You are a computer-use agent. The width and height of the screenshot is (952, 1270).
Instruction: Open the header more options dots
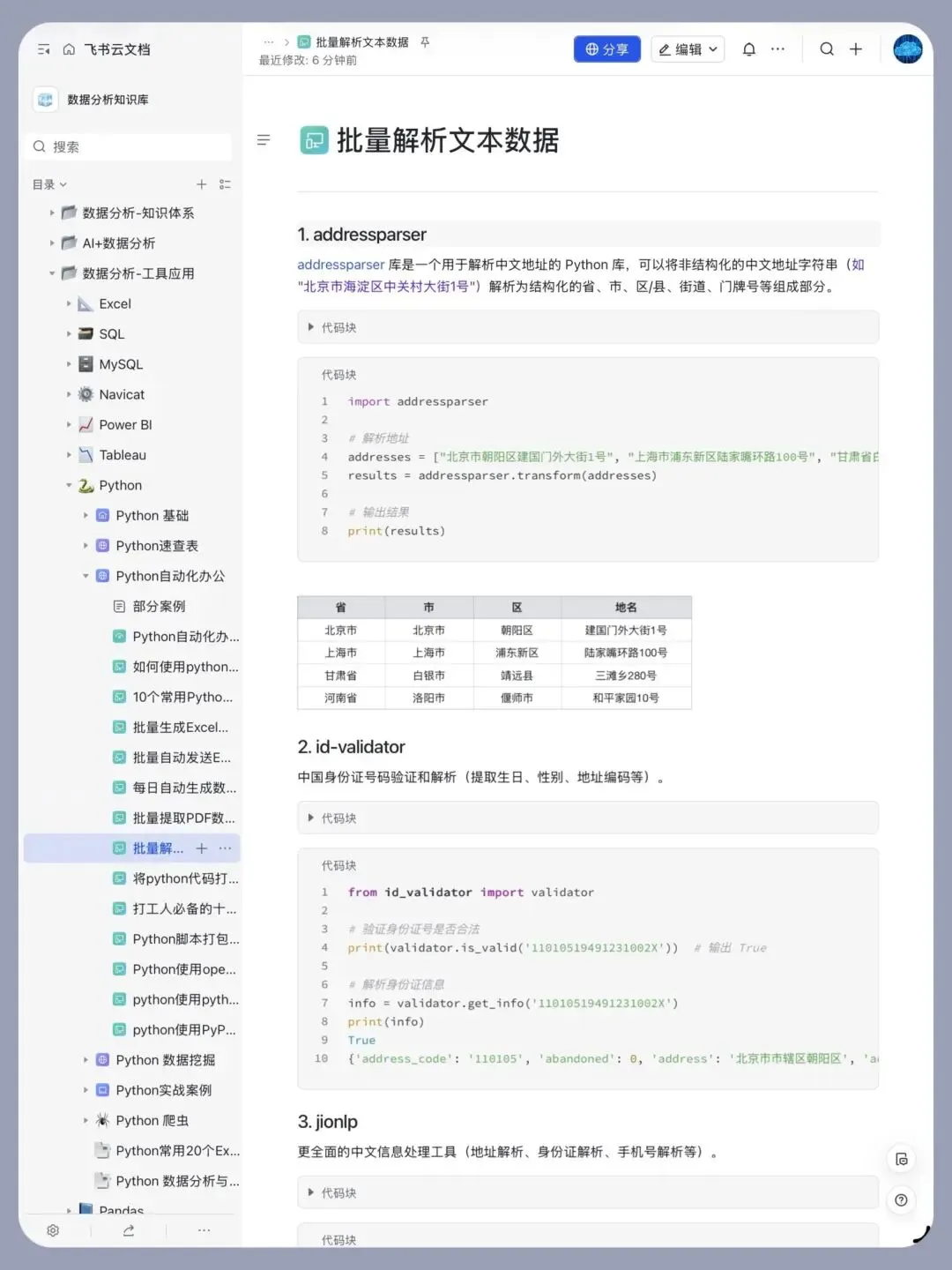(x=777, y=49)
